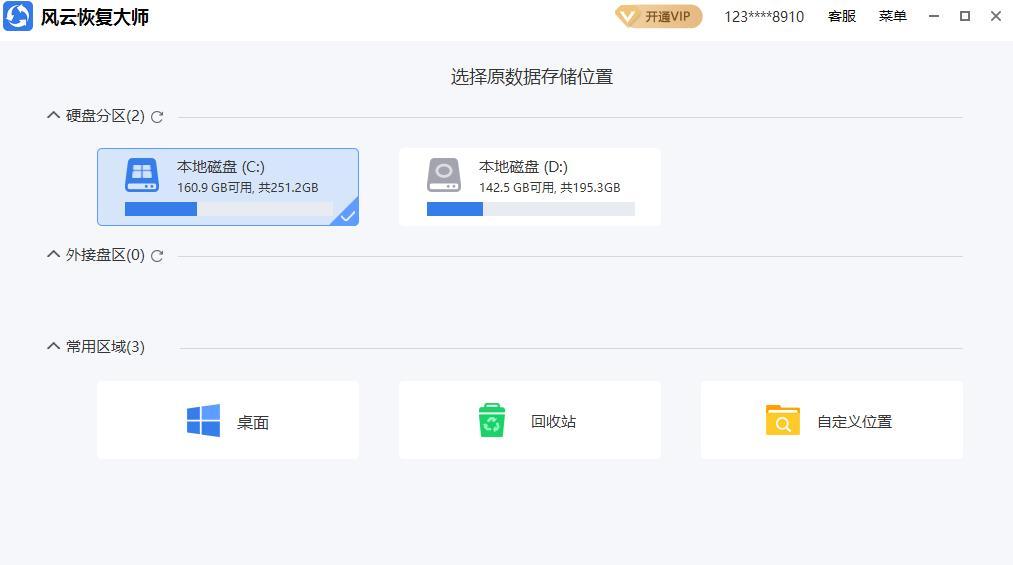Choose the 回收站 location label
This screenshot has height=565, width=1013.
554,422
